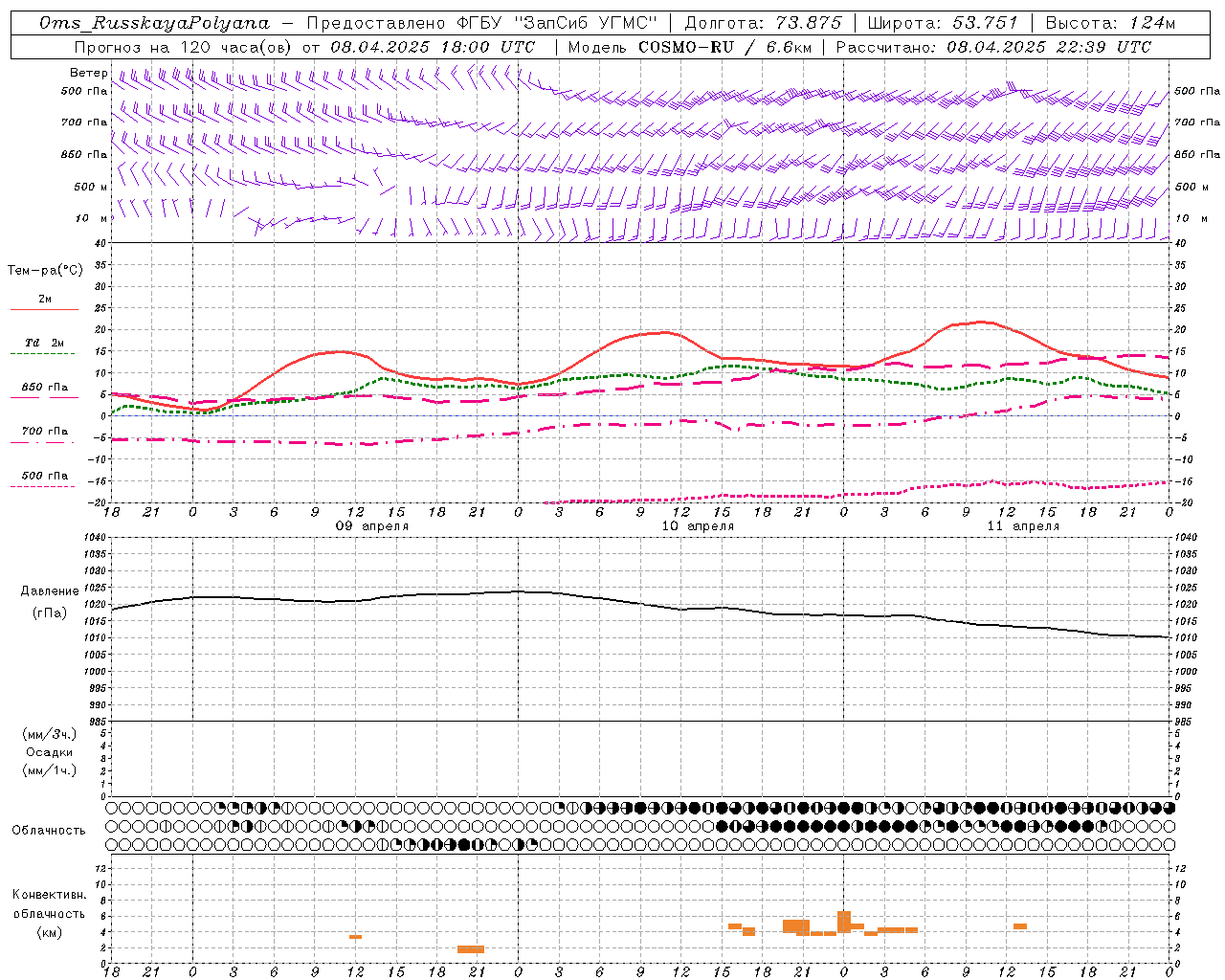Click orange convective bar near 13h 11 апреля
The width and height of the screenshot is (1225, 980).
point(1020,926)
